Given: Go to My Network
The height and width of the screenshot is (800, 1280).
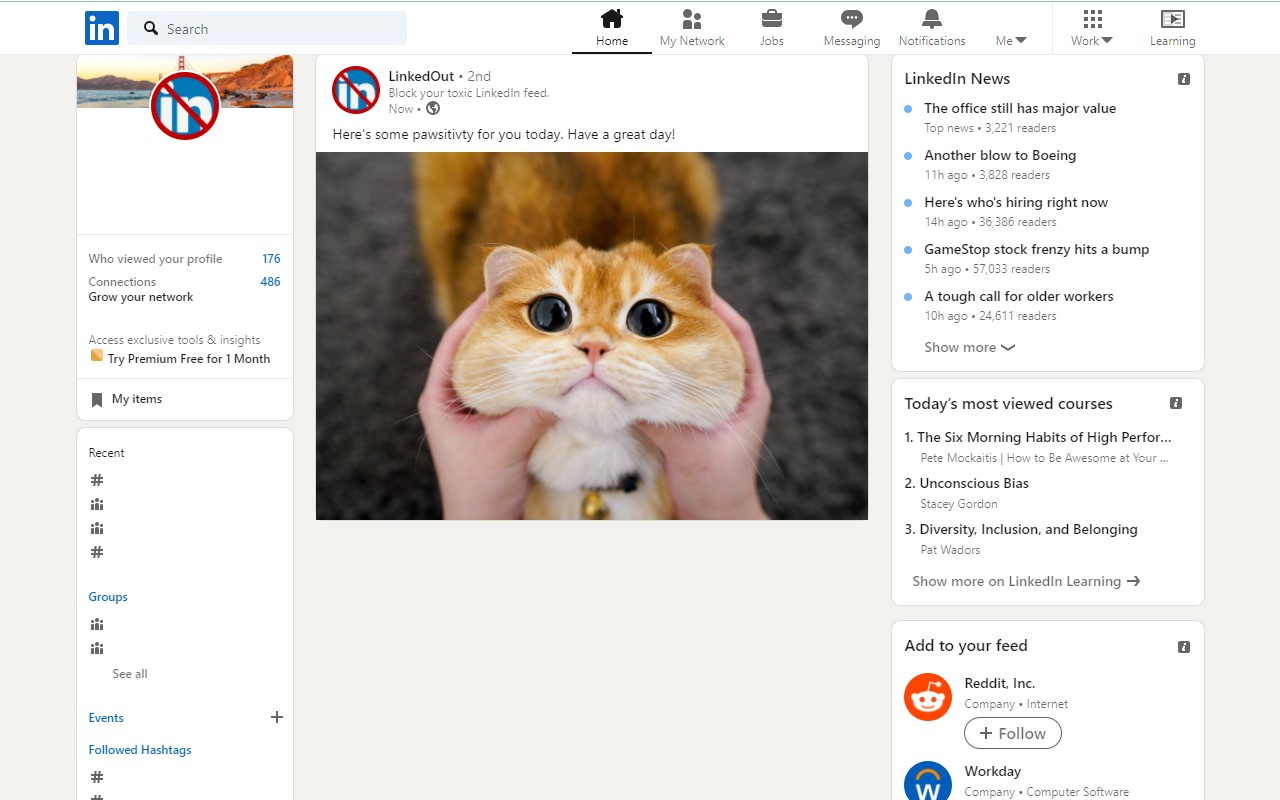Looking at the screenshot, I should (x=692, y=28).
